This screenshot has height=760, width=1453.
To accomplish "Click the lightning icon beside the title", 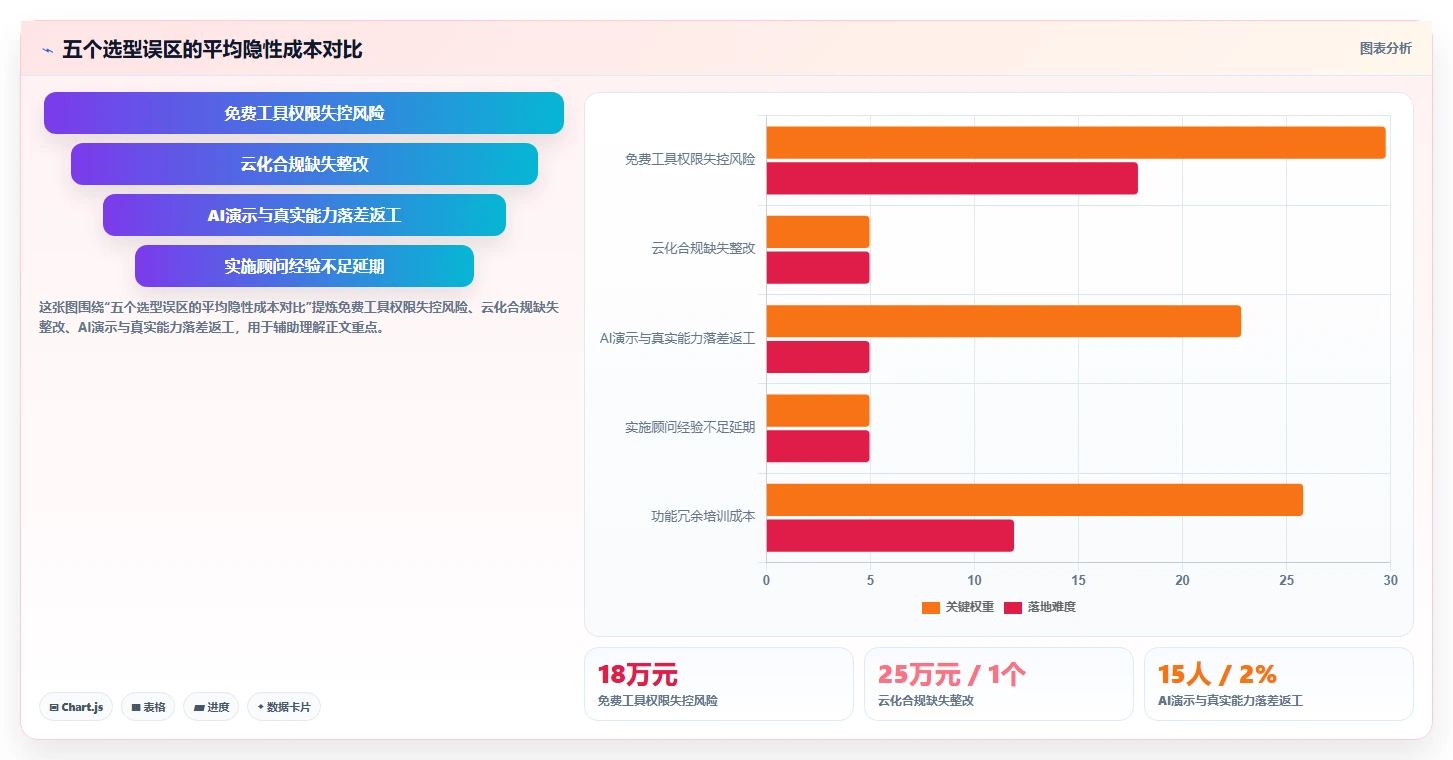I will pos(47,50).
